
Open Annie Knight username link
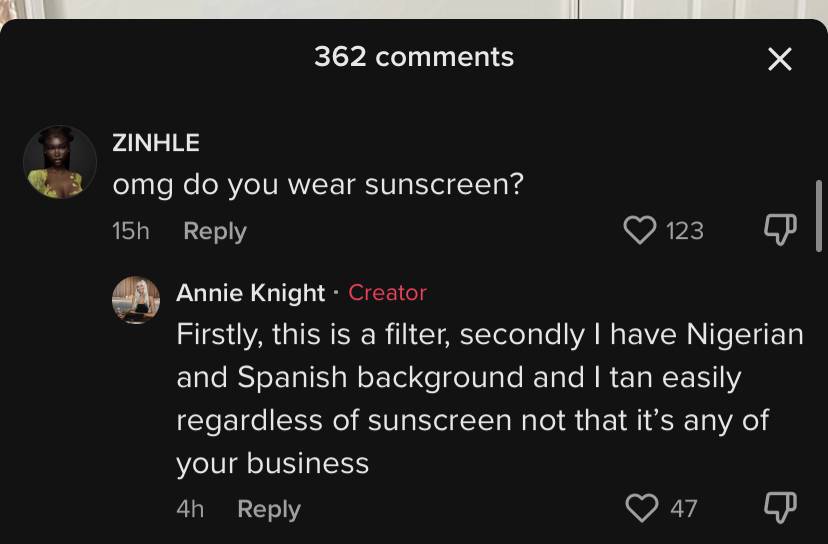click(250, 293)
